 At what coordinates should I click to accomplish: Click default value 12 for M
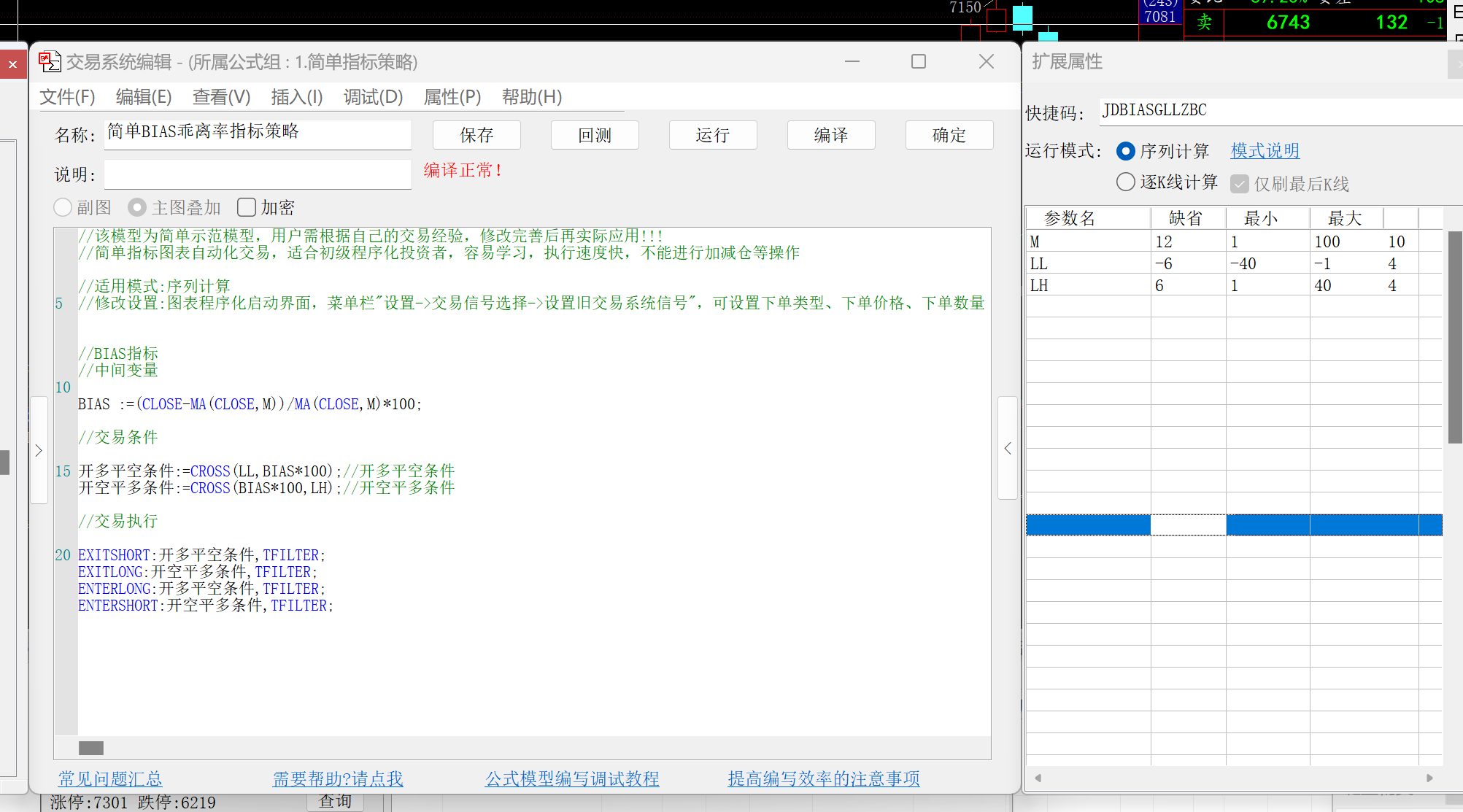pos(1189,241)
